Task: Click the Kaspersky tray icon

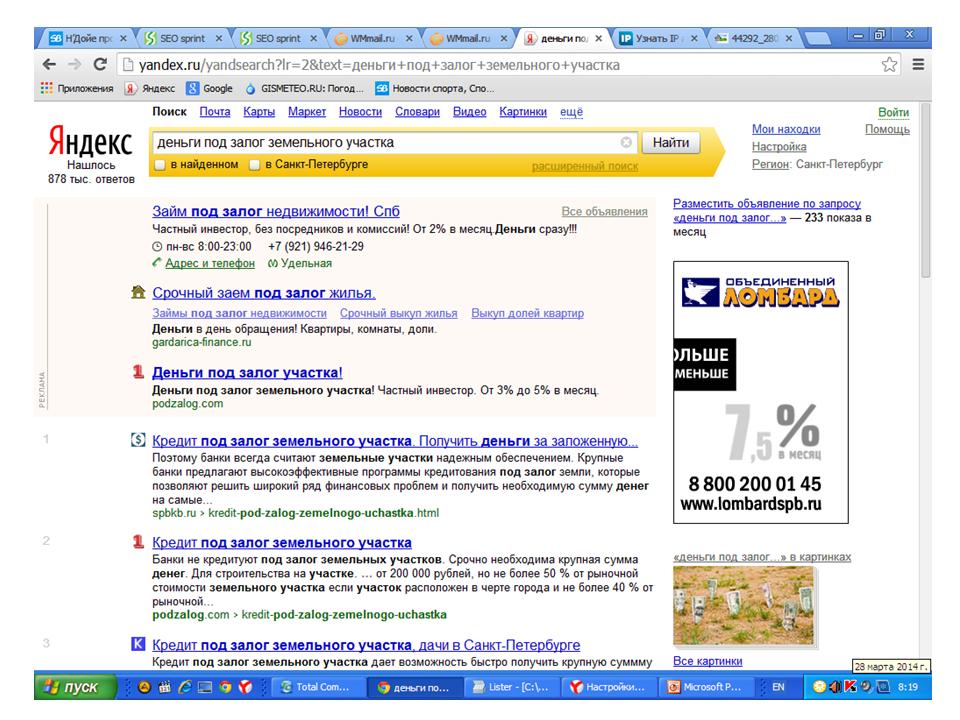Action: coord(850,687)
